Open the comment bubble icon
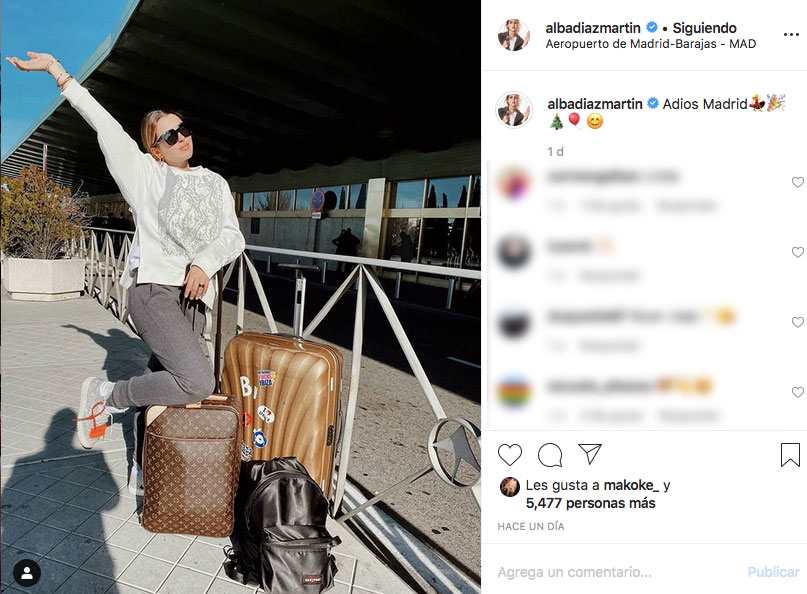The width and height of the screenshot is (807, 594). point(550,455)
